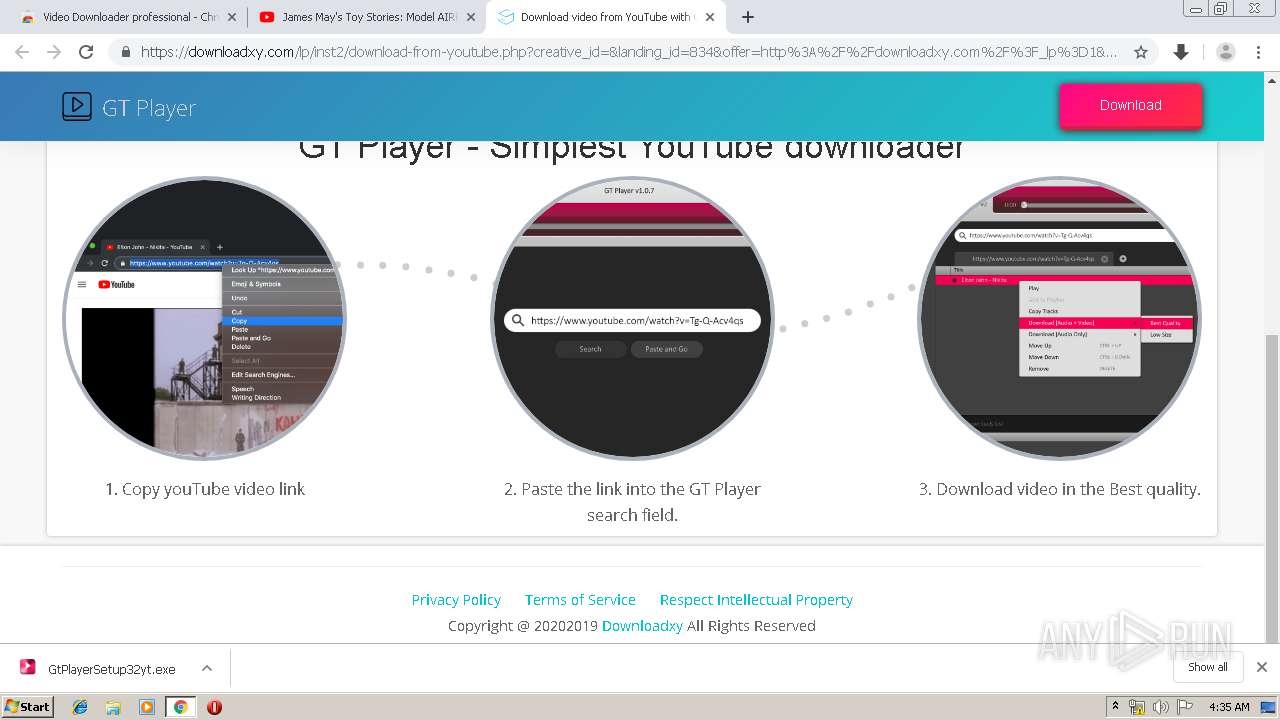Open Windows Explorer folder in taskbar

(x=113, y=707)
